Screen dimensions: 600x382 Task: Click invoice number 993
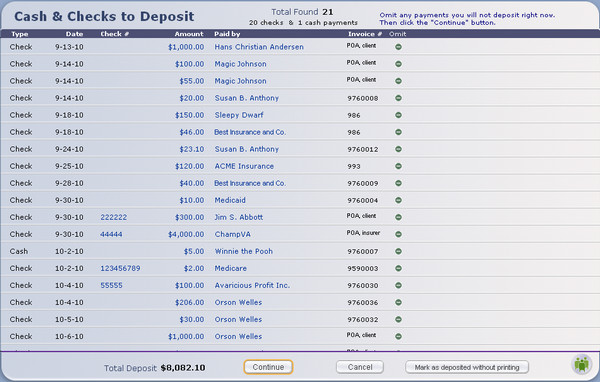(354, 167)
